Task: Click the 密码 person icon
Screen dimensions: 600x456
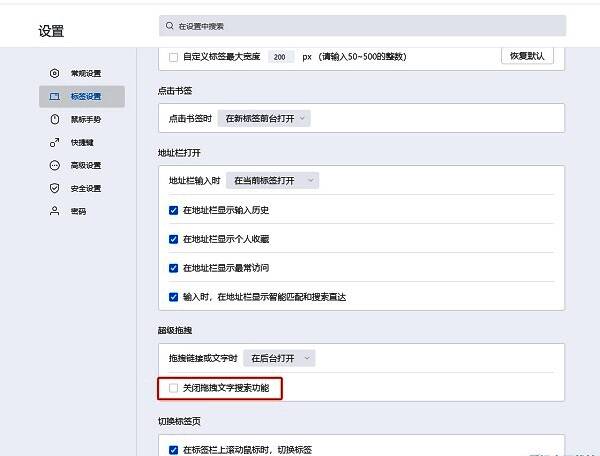Action: [x=55, y=211]
